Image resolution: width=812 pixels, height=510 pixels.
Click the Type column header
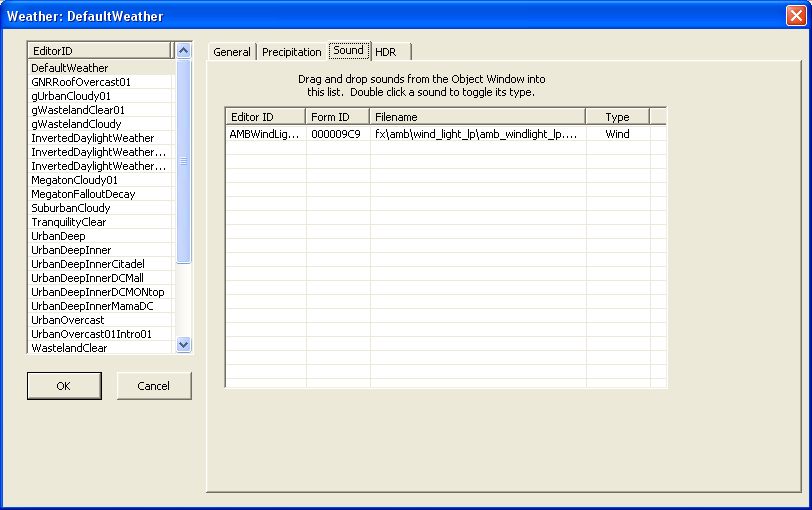tap(617, 116)
